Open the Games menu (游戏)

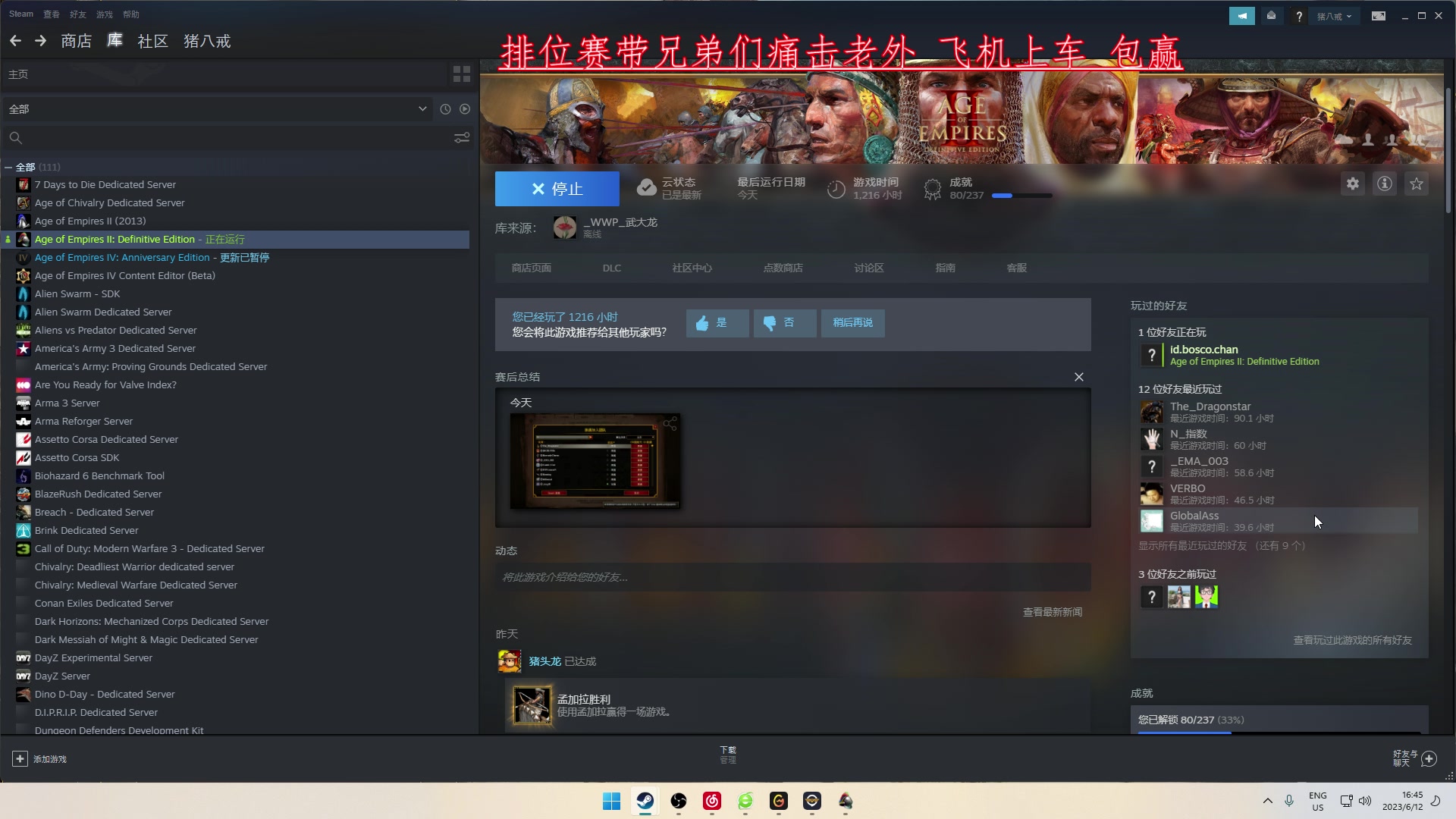point(104,14)
